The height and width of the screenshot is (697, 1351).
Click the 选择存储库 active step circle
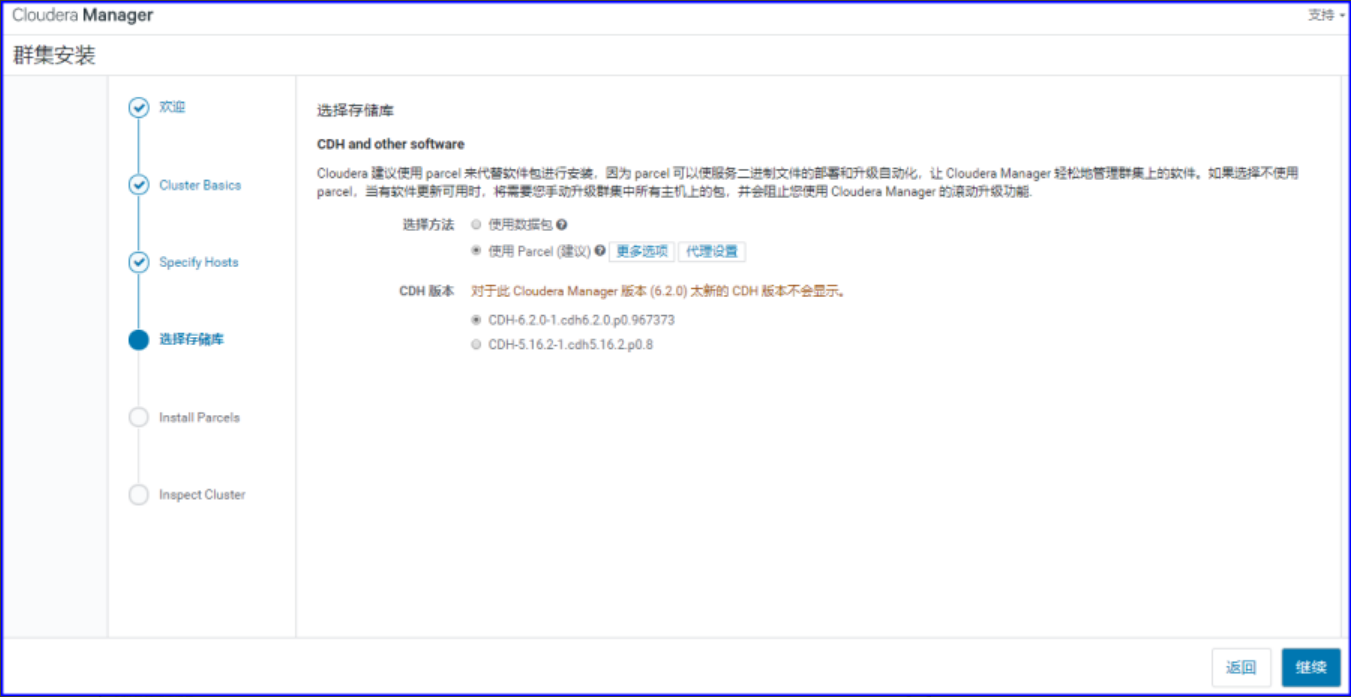(x=139, y=340)
